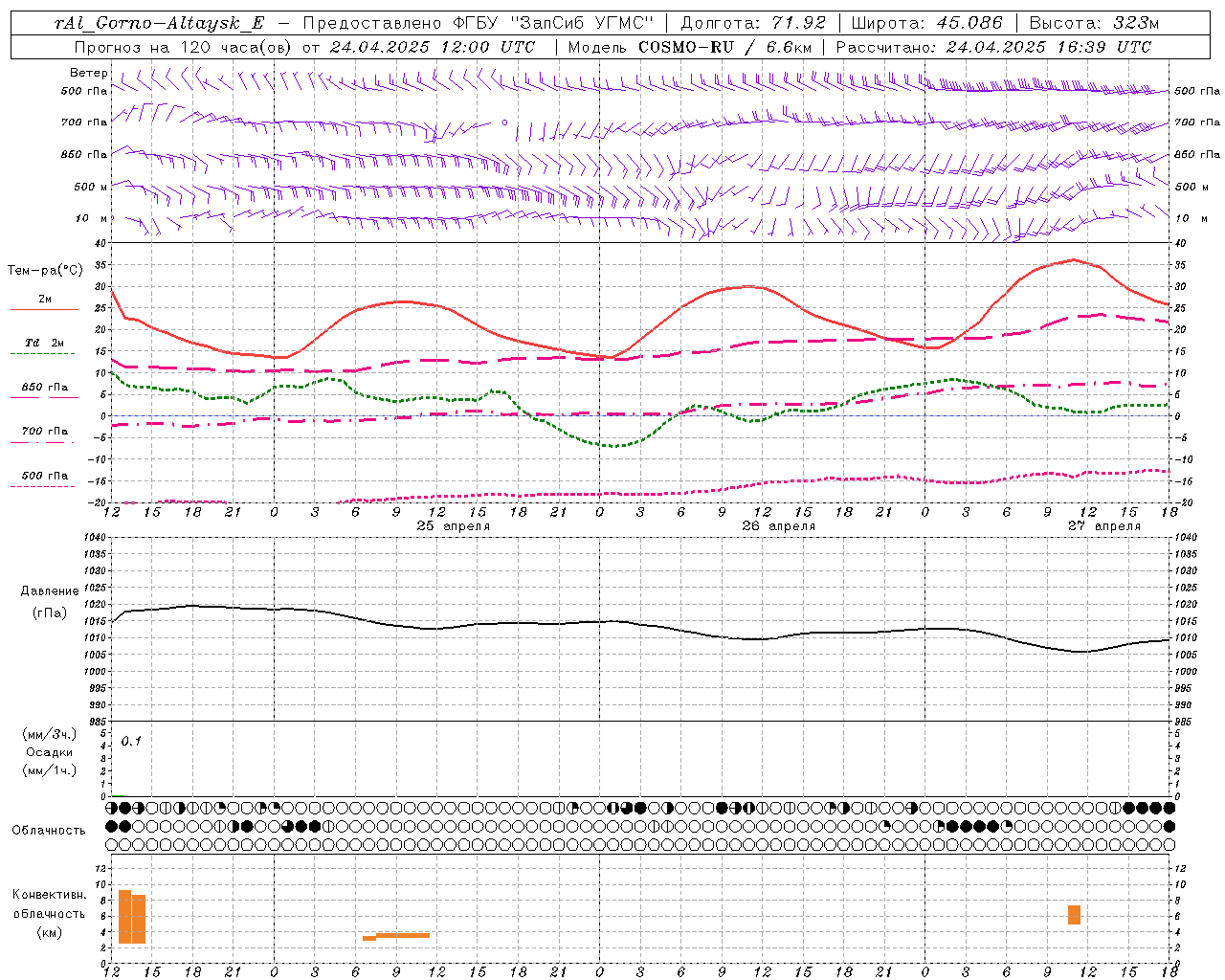Click the longitude value Долгота: 71.92

(753, 23)
